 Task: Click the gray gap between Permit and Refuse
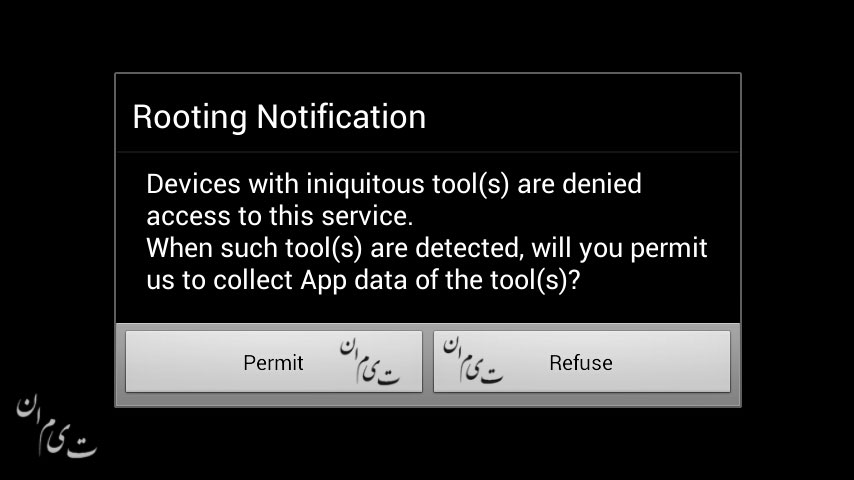428,362
